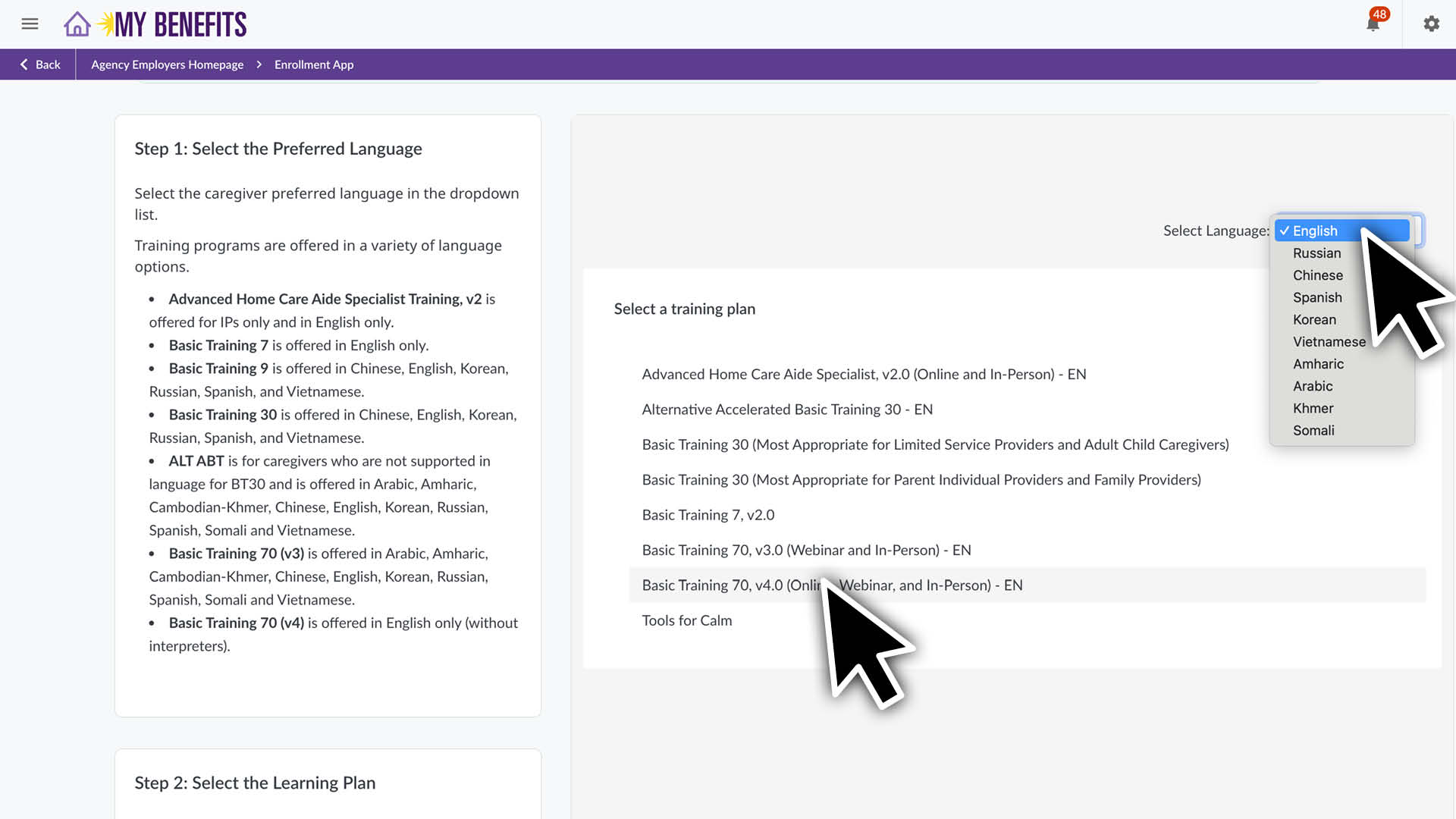The image size is (1456, 819).
Task: Choose the Tools for Calm plan
Action: click(x=686, y=620)
